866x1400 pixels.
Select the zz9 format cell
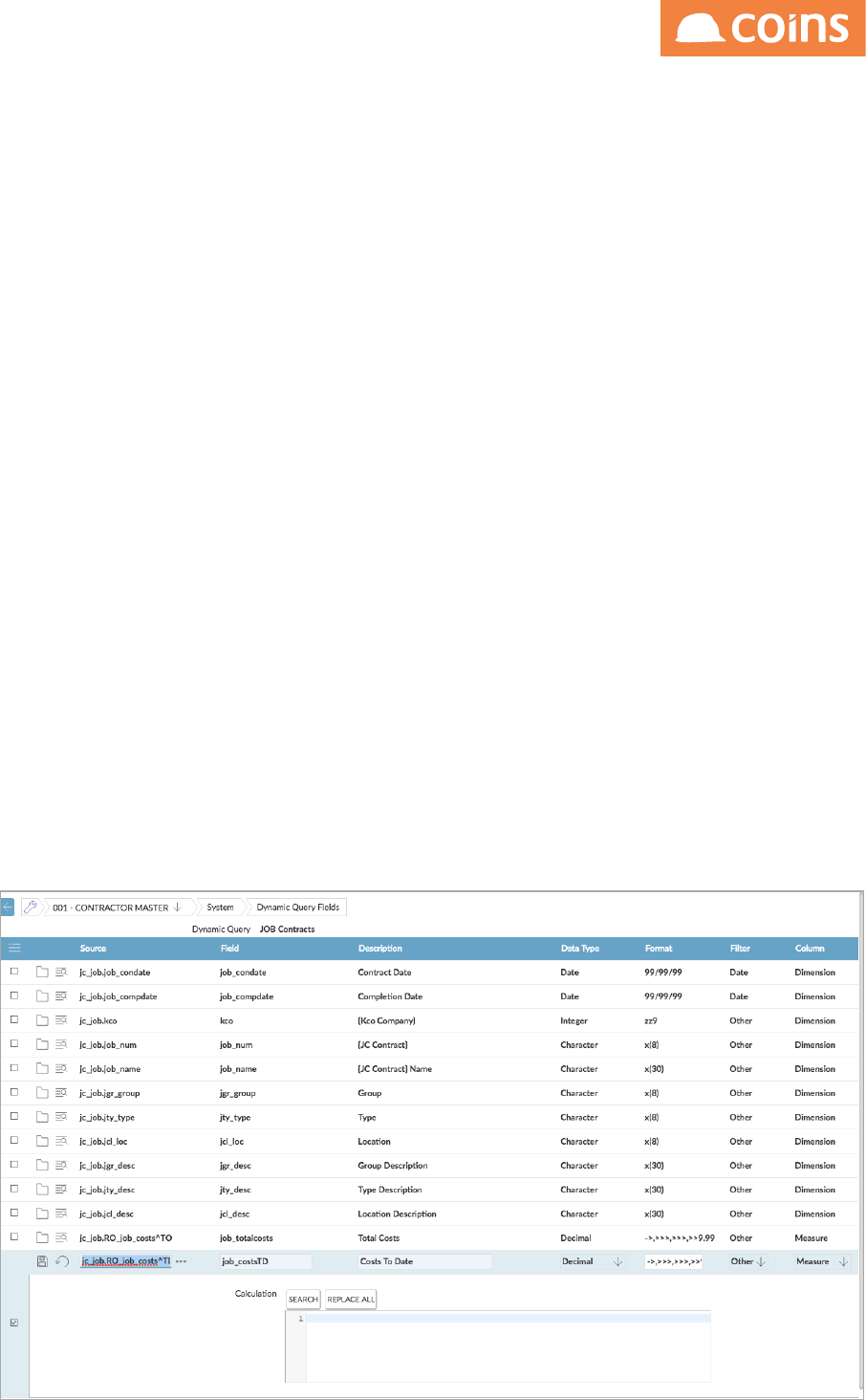pyautogui.click(x=651, y=1020)
